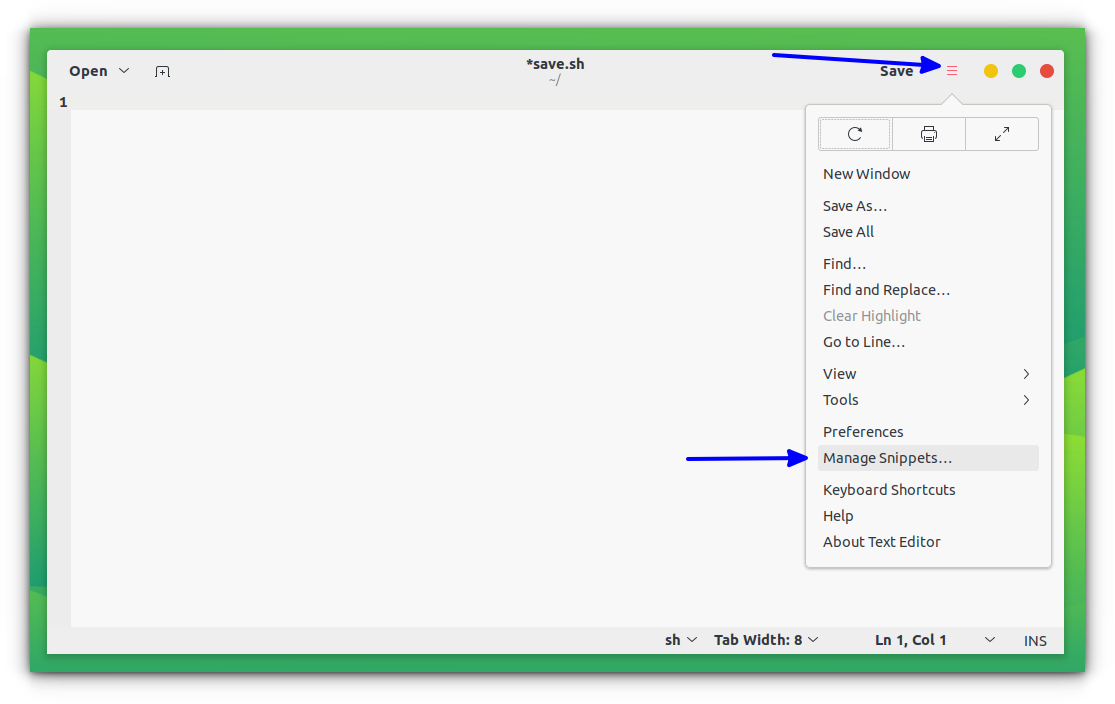Image resolution: width=1115 pixels, height=704 pixels.
Task: Reload the current document
Action: click(854, 133)
